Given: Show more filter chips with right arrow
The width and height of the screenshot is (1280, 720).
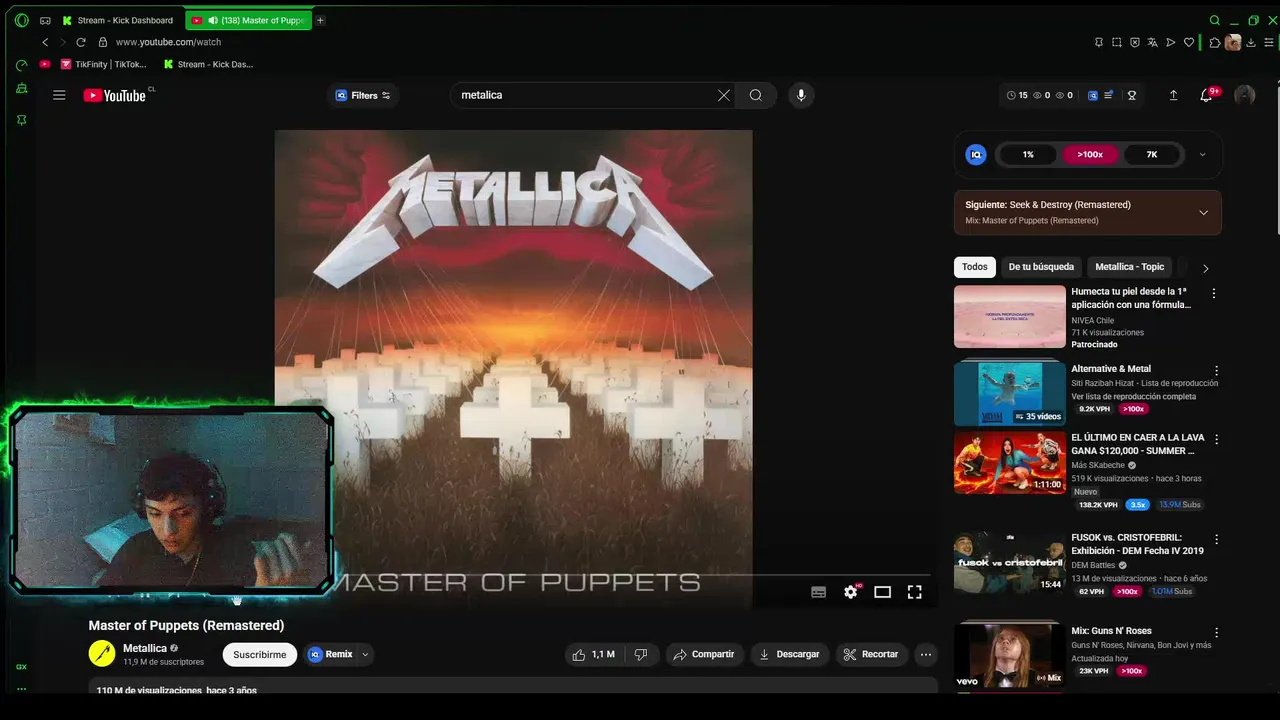Looking at the screenshot, I should (x=1205, y=268).
